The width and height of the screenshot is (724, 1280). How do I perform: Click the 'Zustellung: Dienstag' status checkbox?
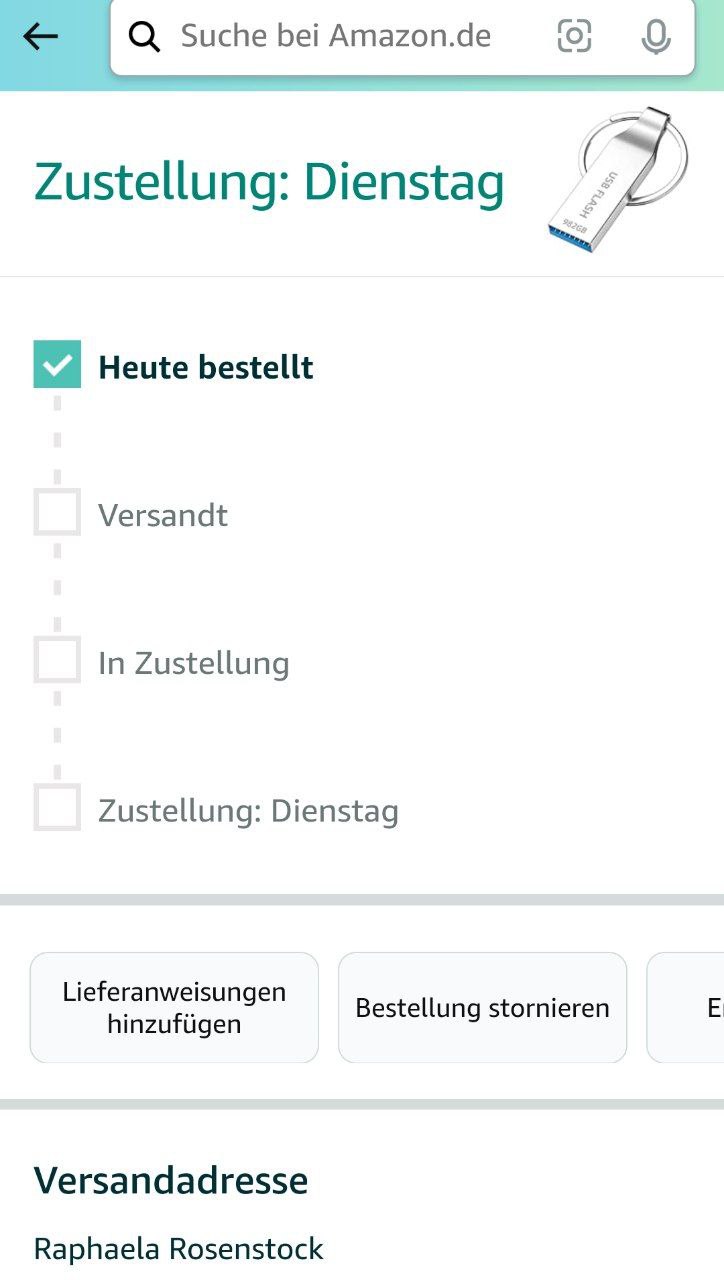[57, 807]
